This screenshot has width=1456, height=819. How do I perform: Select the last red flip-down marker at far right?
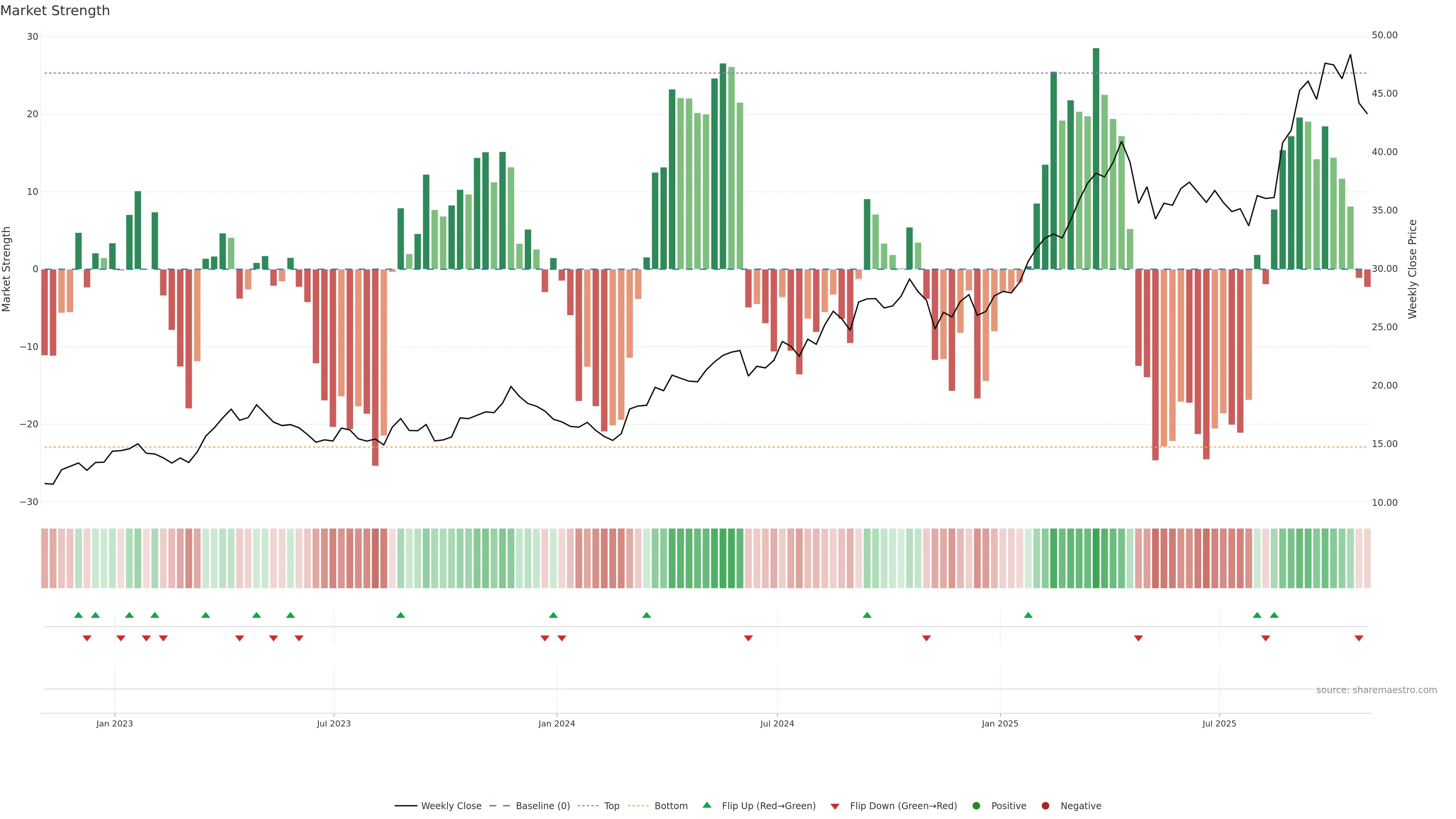click(x=1359, y=638)
